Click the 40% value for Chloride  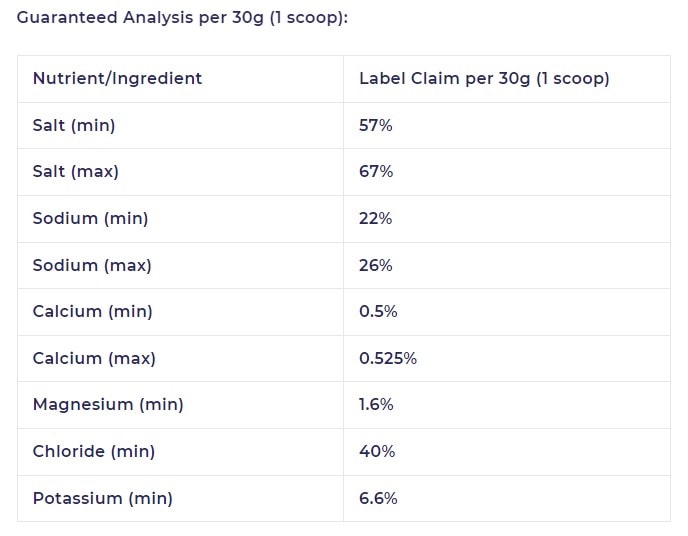click(377, 451)
